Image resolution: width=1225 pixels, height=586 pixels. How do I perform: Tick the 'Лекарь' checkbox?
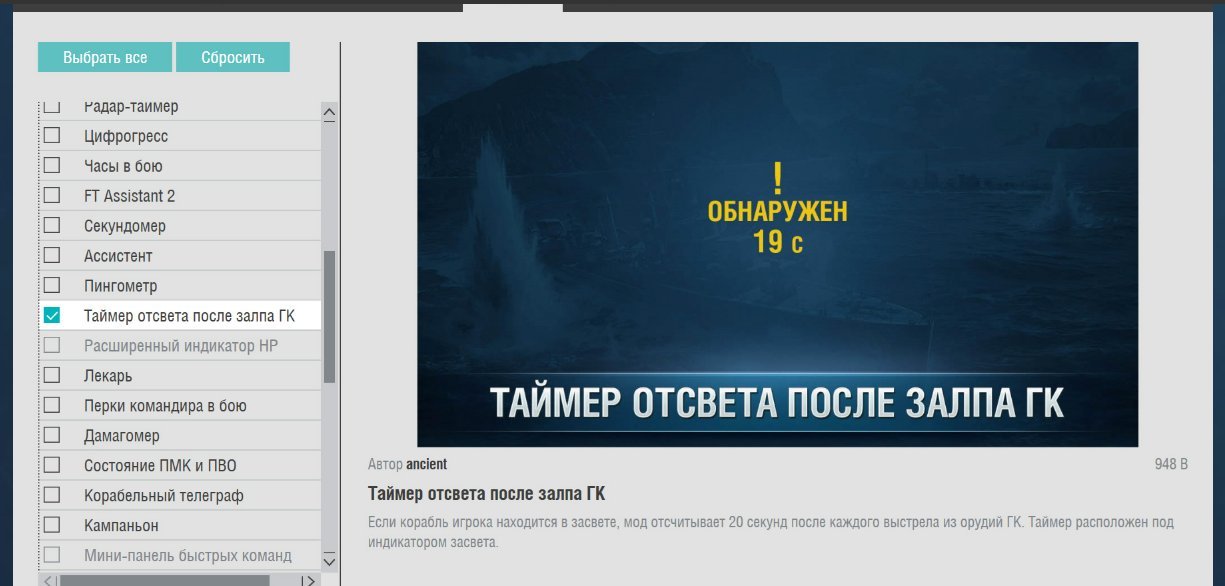52,376
